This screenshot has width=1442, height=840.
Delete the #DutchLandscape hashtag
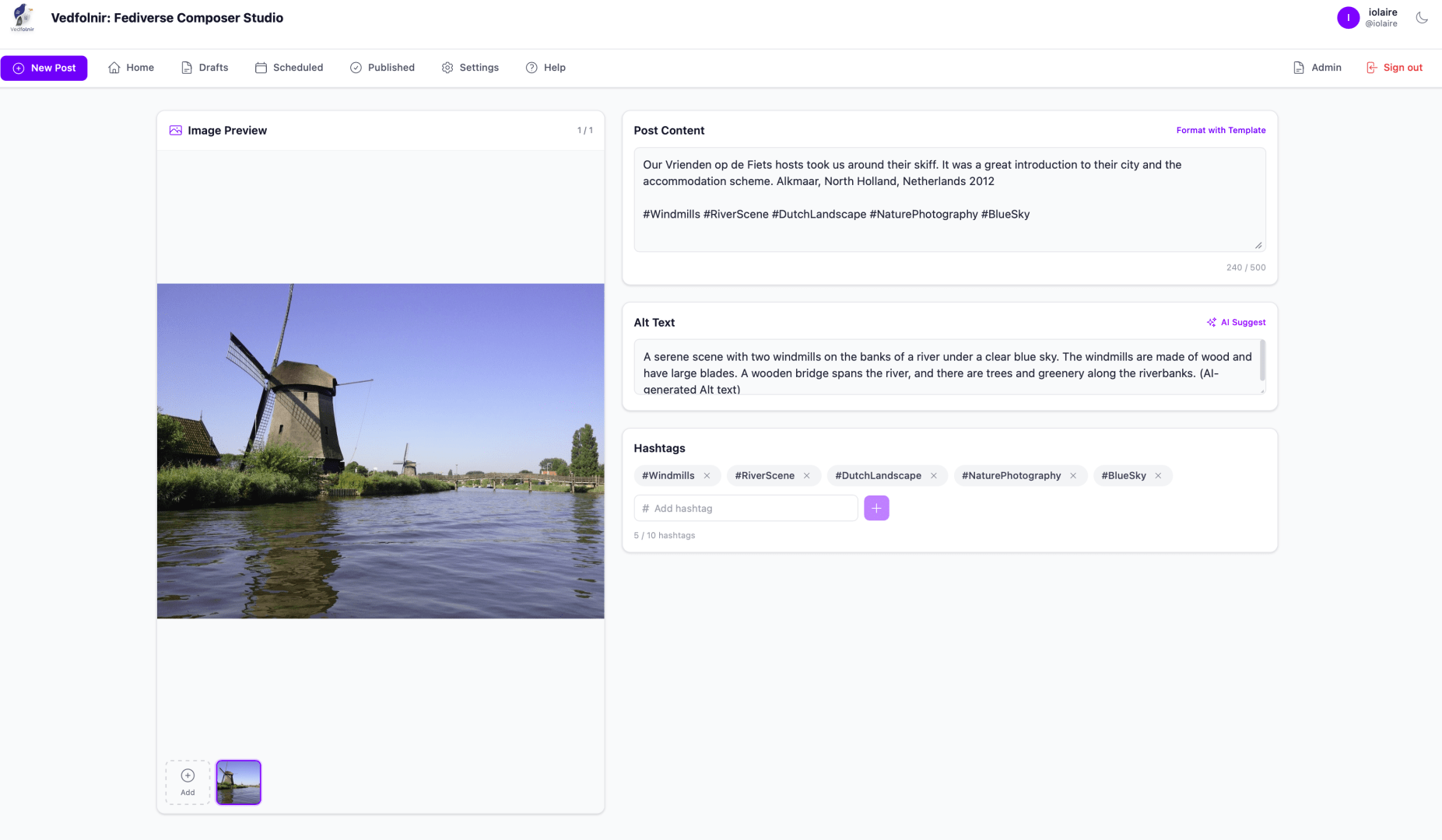point(934,476)
